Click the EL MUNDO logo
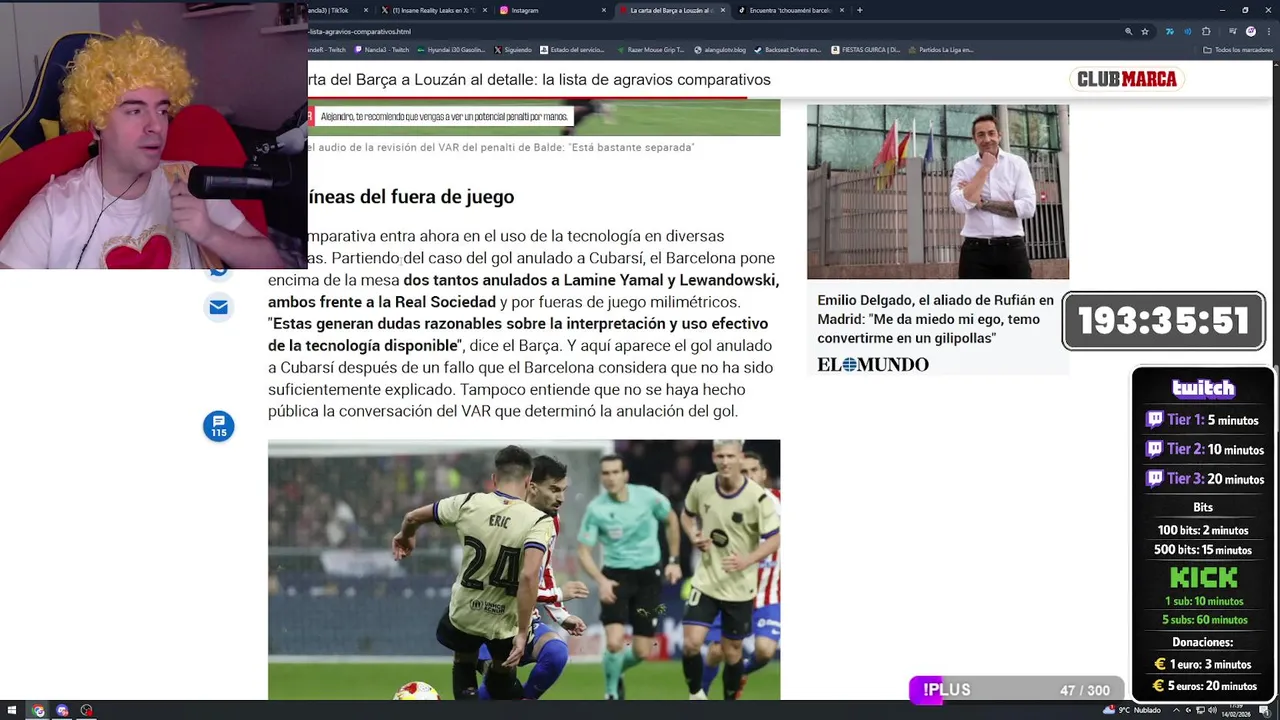Image resolution: width=1280 pixels, height=720 pixels. [873, 364]
